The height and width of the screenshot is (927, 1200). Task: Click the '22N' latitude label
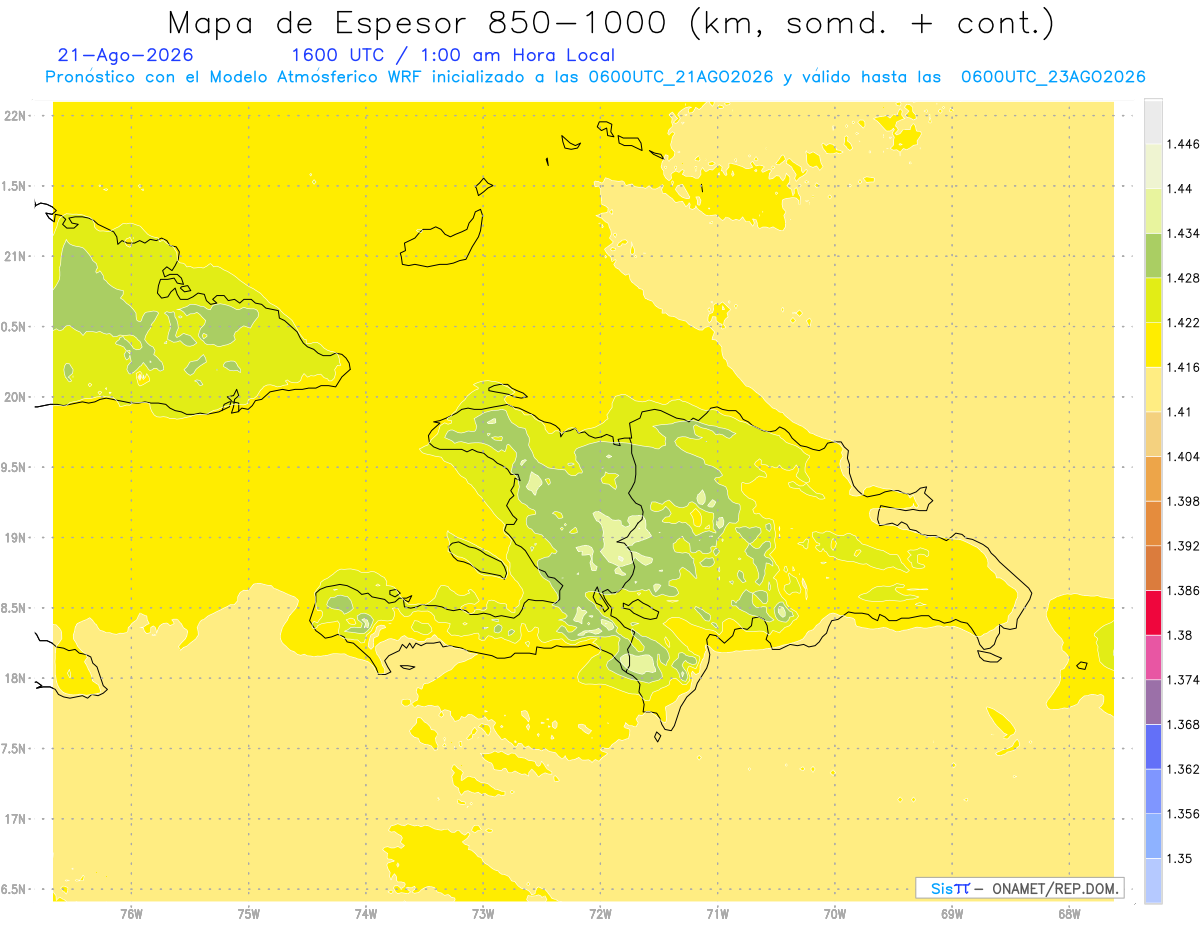click(x=15, y=116)
